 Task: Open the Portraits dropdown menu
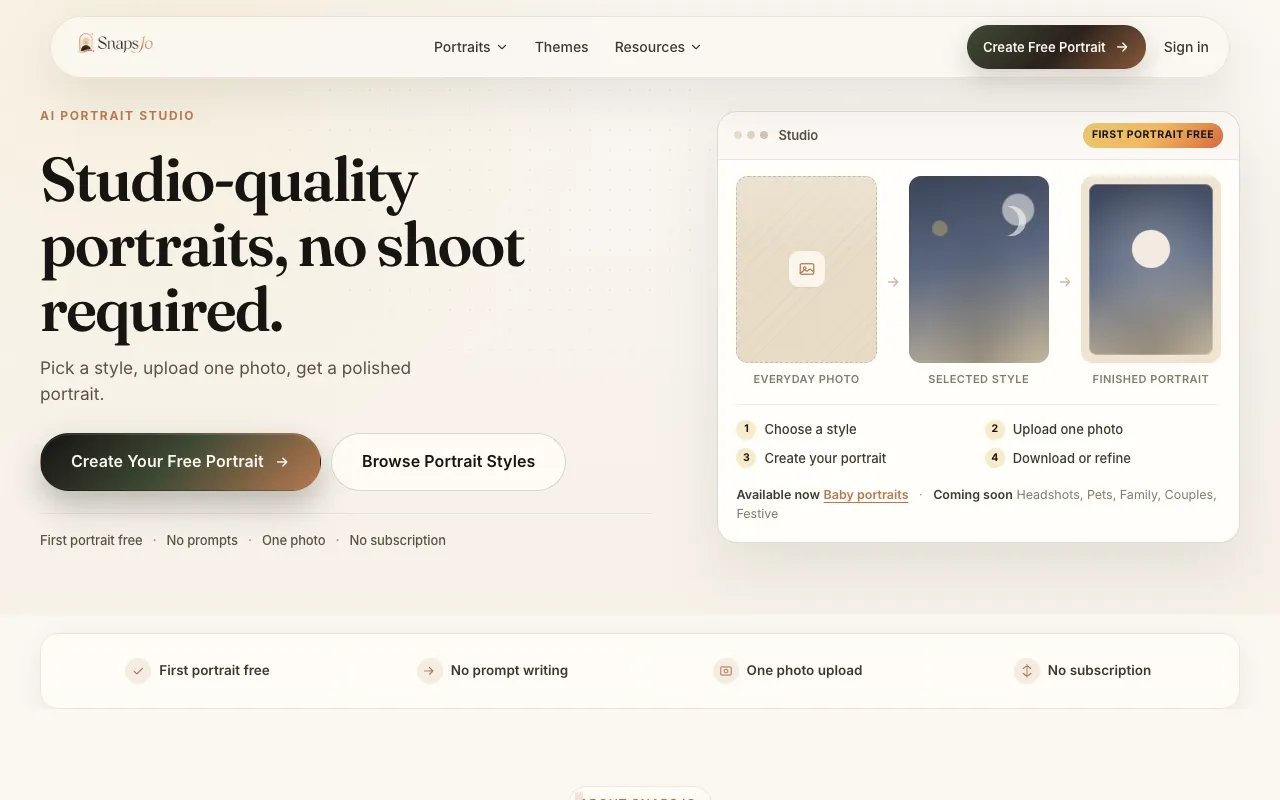point(471,47)
